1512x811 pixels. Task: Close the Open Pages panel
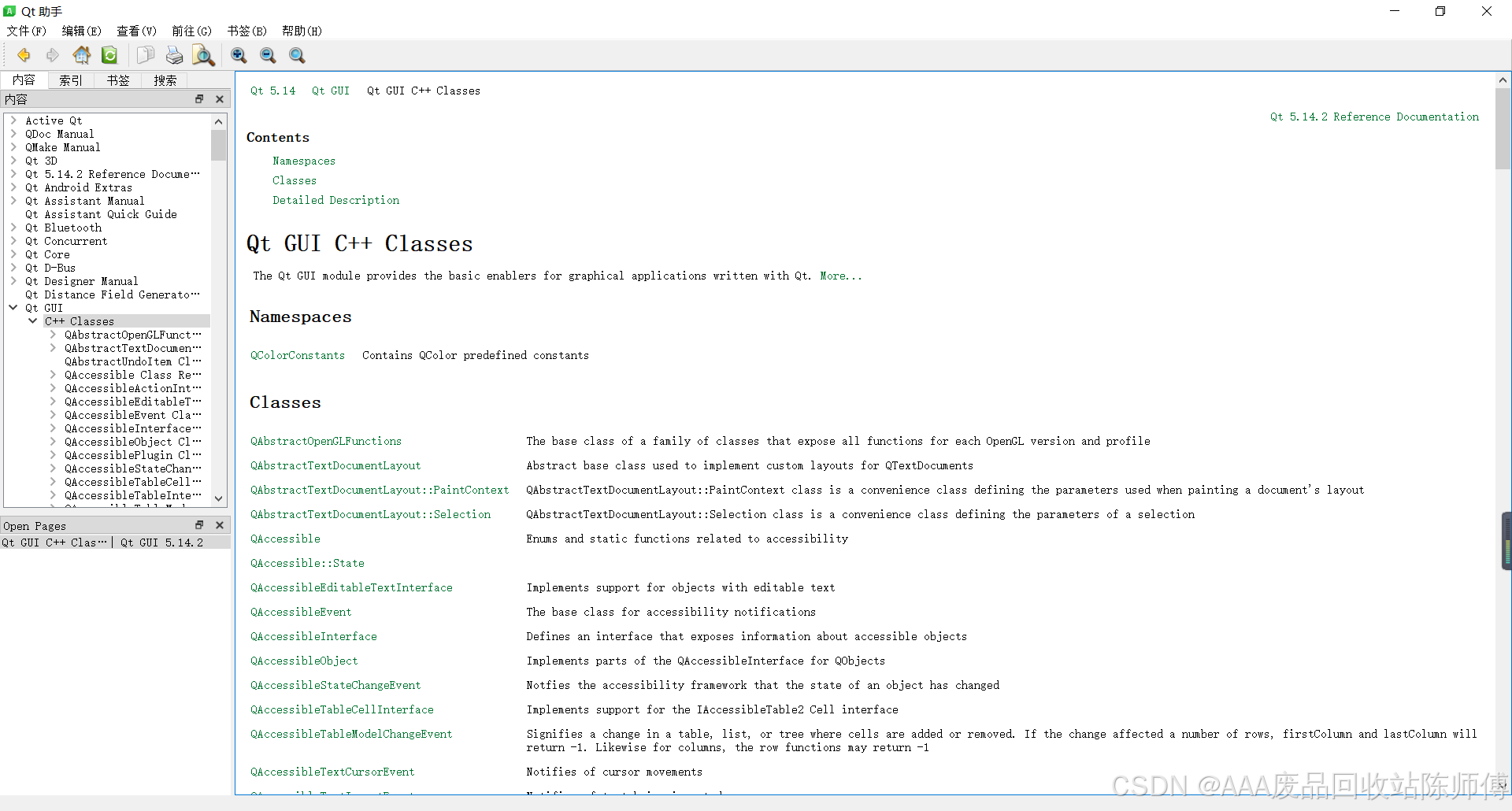[220, 525]
